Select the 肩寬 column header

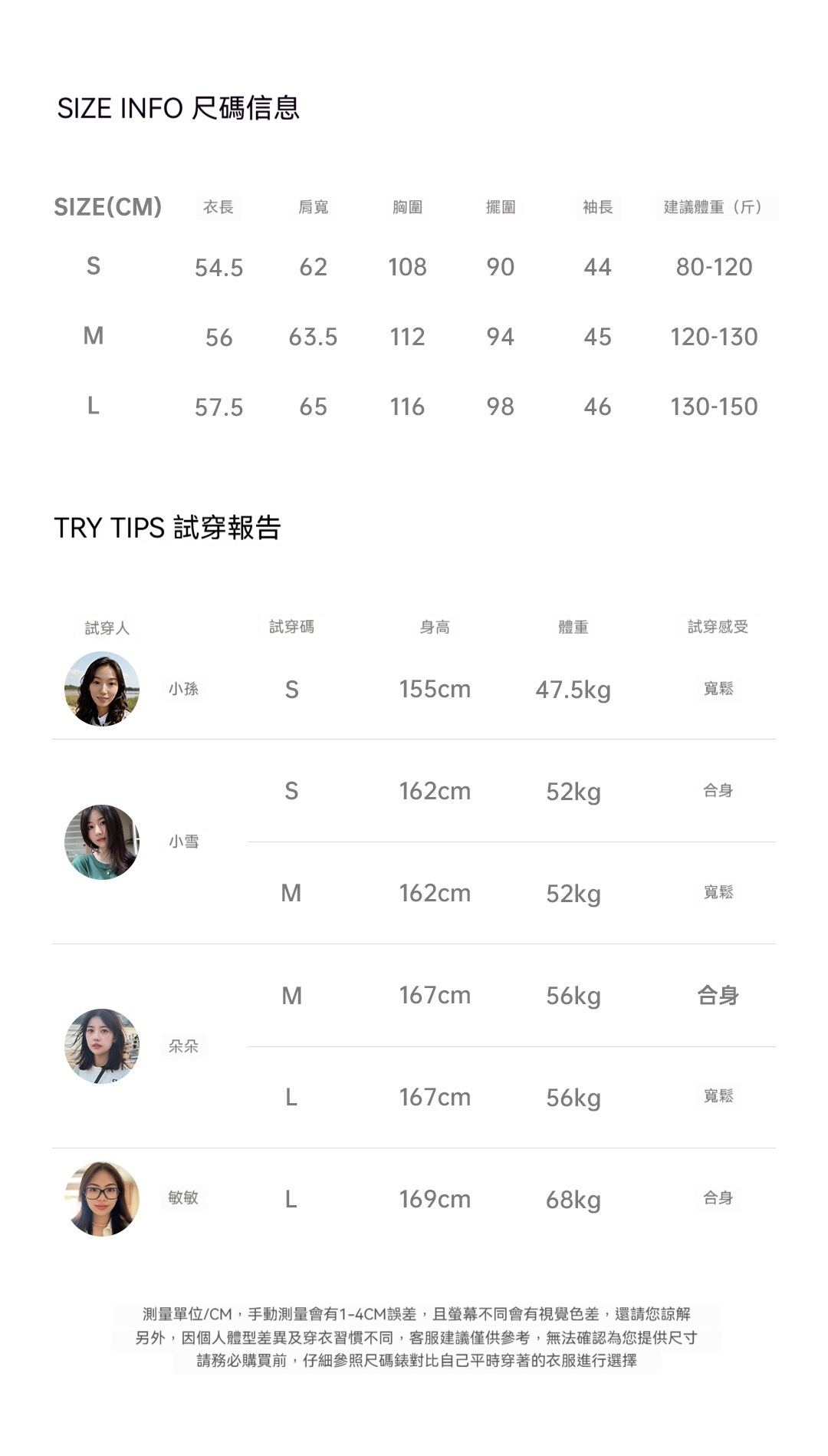[x=313, y=207]
